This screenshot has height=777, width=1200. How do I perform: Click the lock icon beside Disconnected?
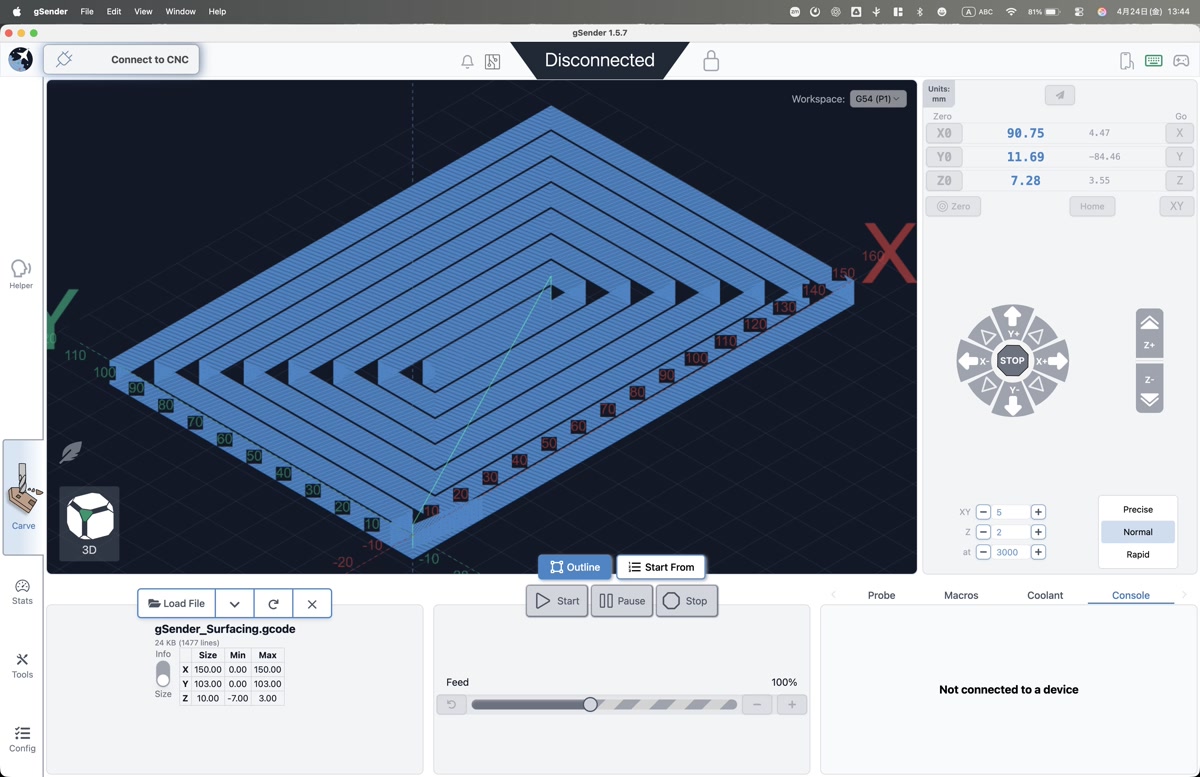point(711,60)
